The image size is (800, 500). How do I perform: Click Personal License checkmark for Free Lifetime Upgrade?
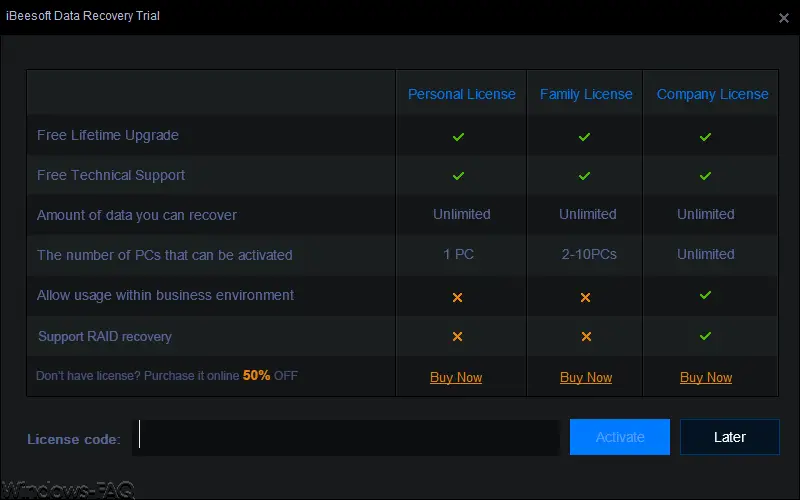(458, 136)
